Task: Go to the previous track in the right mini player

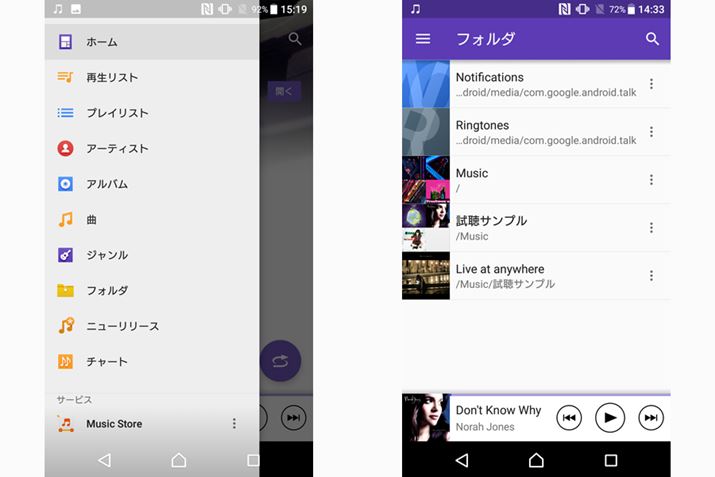Action: (x=569, y=418)
